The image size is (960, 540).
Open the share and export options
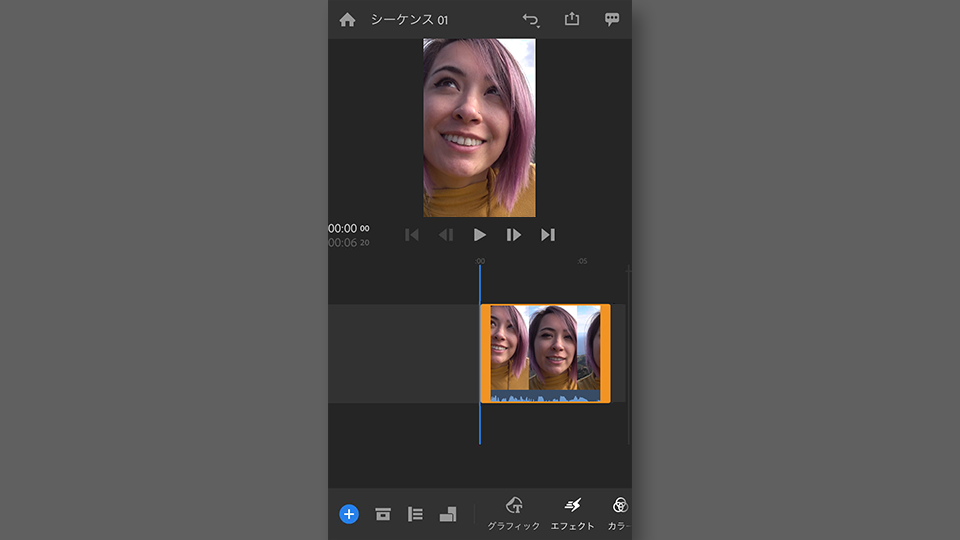click(571, 19)
